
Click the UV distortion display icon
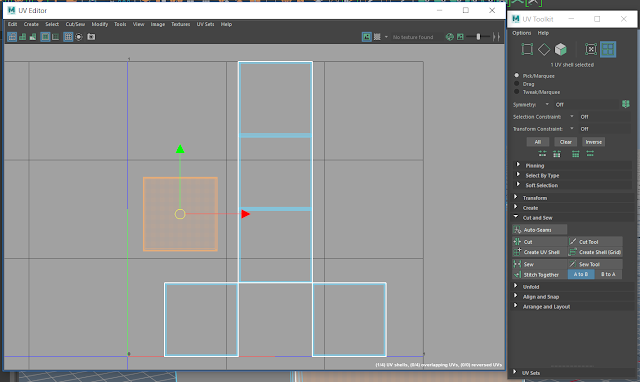[33, 37]
